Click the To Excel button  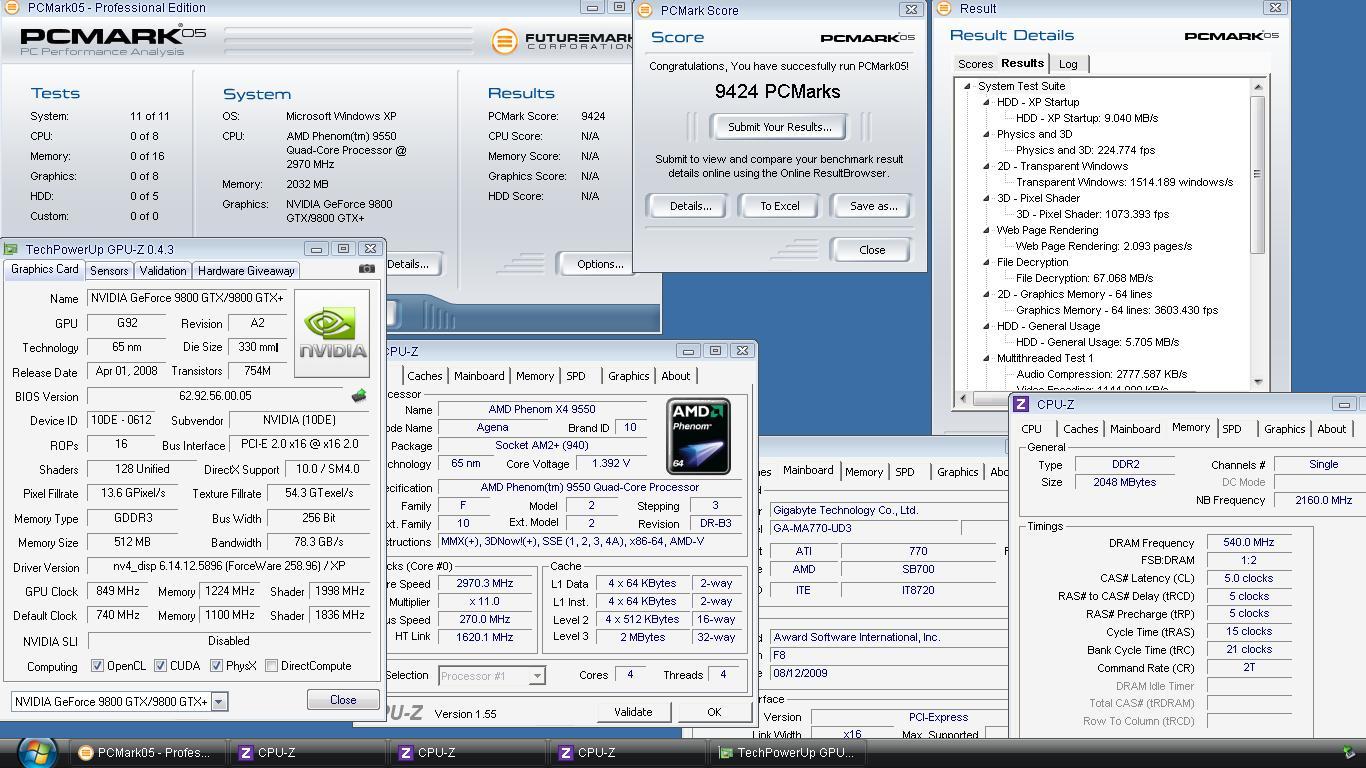(779, 206)
